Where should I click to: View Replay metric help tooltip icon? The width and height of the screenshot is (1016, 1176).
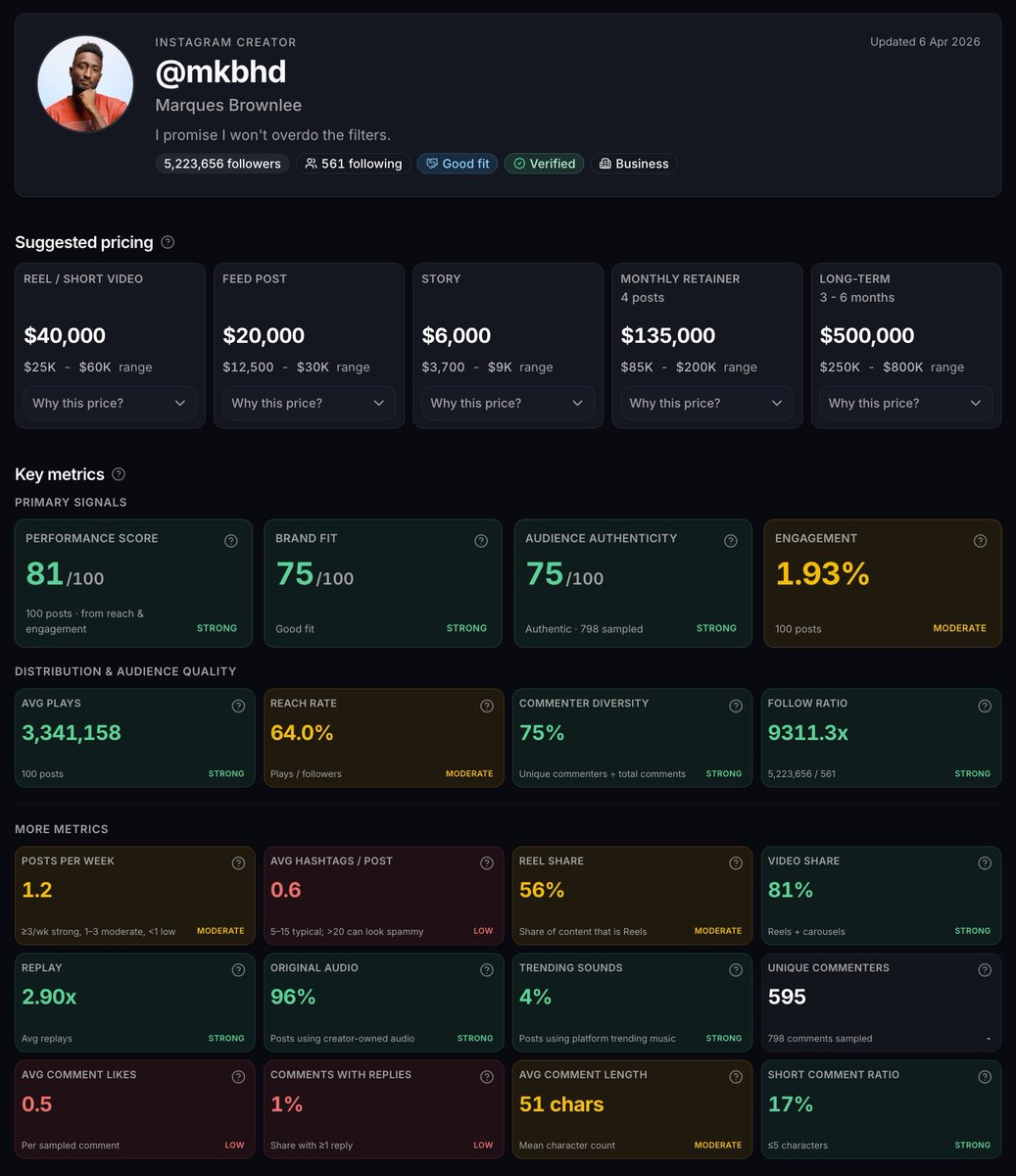(x=238, y=970)
